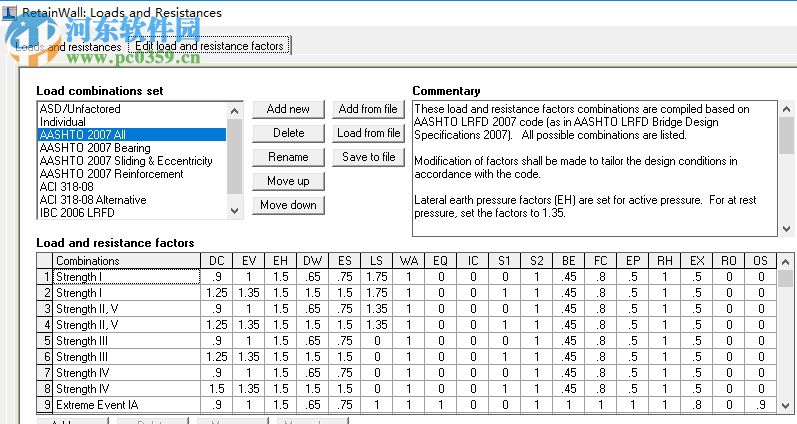Click OS value .9 in Extreme Event IA row
This screenshot has width=797, height=424.
tap(761, 405)
